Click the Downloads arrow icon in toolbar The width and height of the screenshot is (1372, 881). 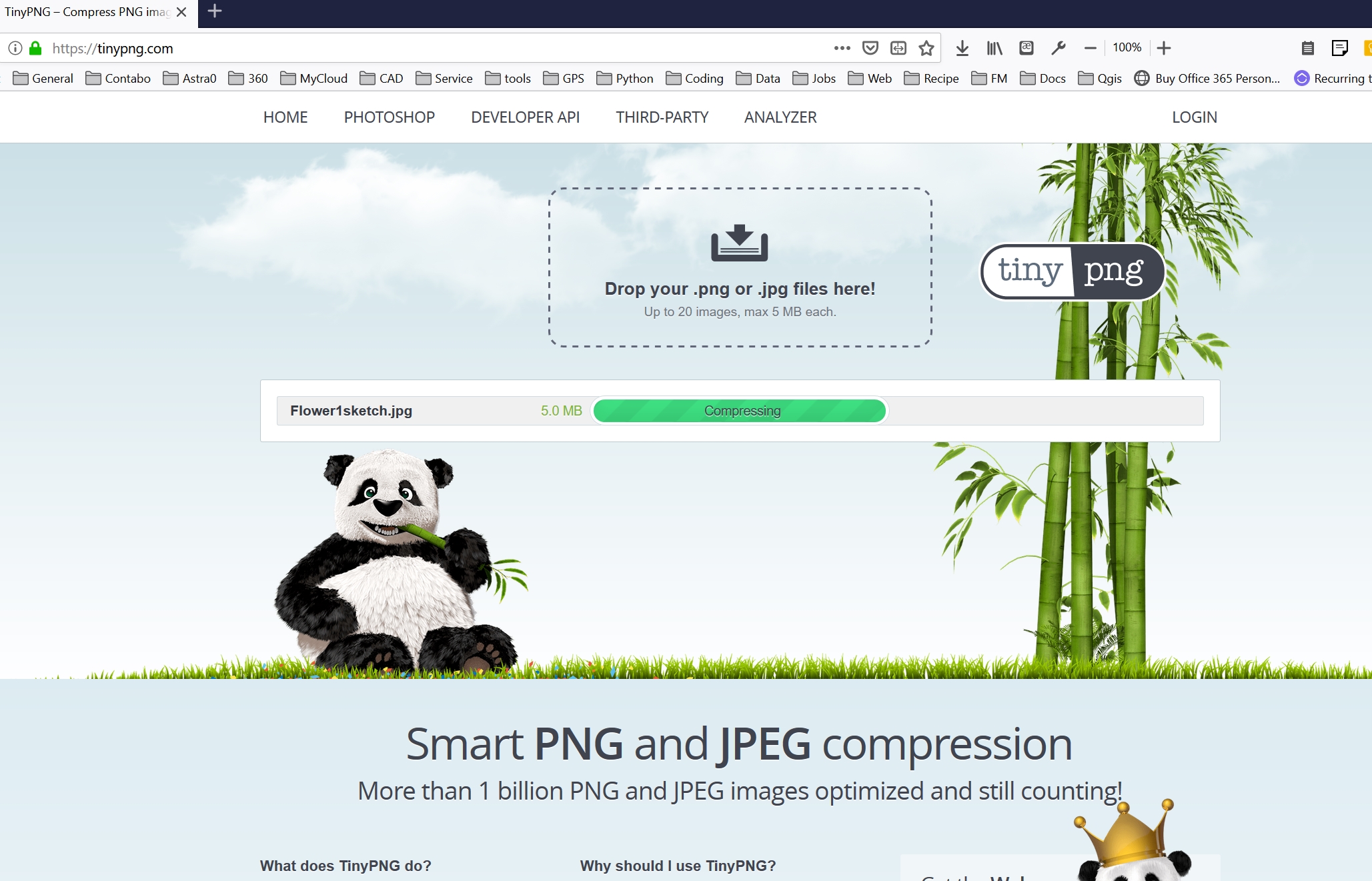click(x=962, y=48)
